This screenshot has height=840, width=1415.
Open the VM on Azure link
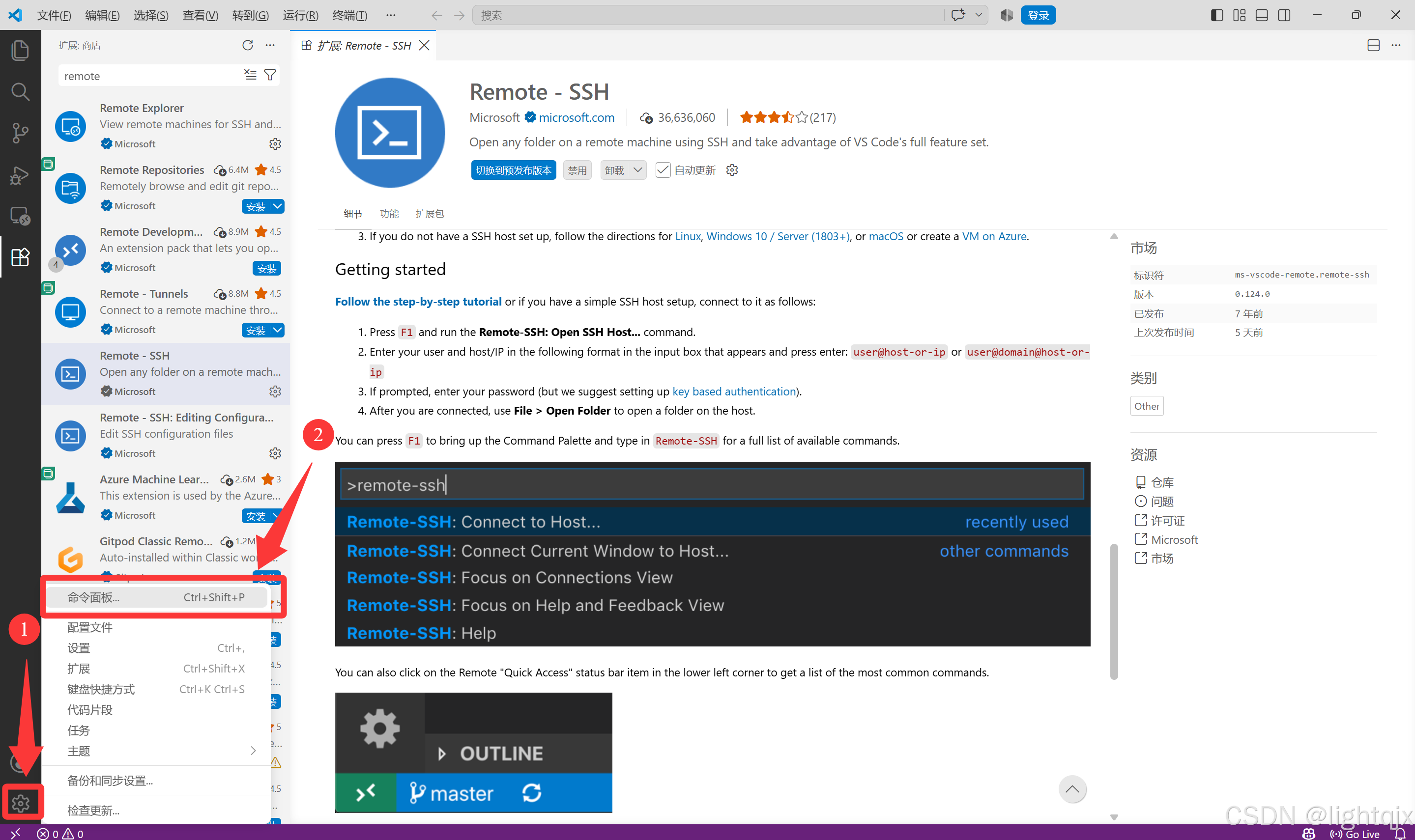(994, 236)
